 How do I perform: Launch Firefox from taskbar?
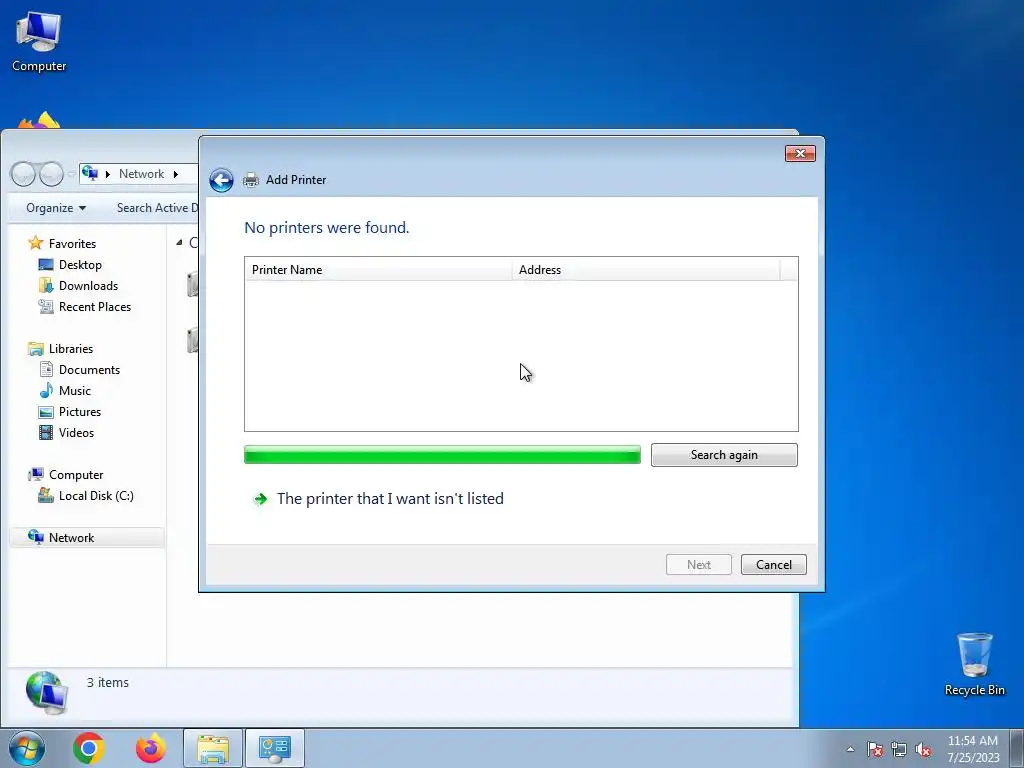[151, 748]
